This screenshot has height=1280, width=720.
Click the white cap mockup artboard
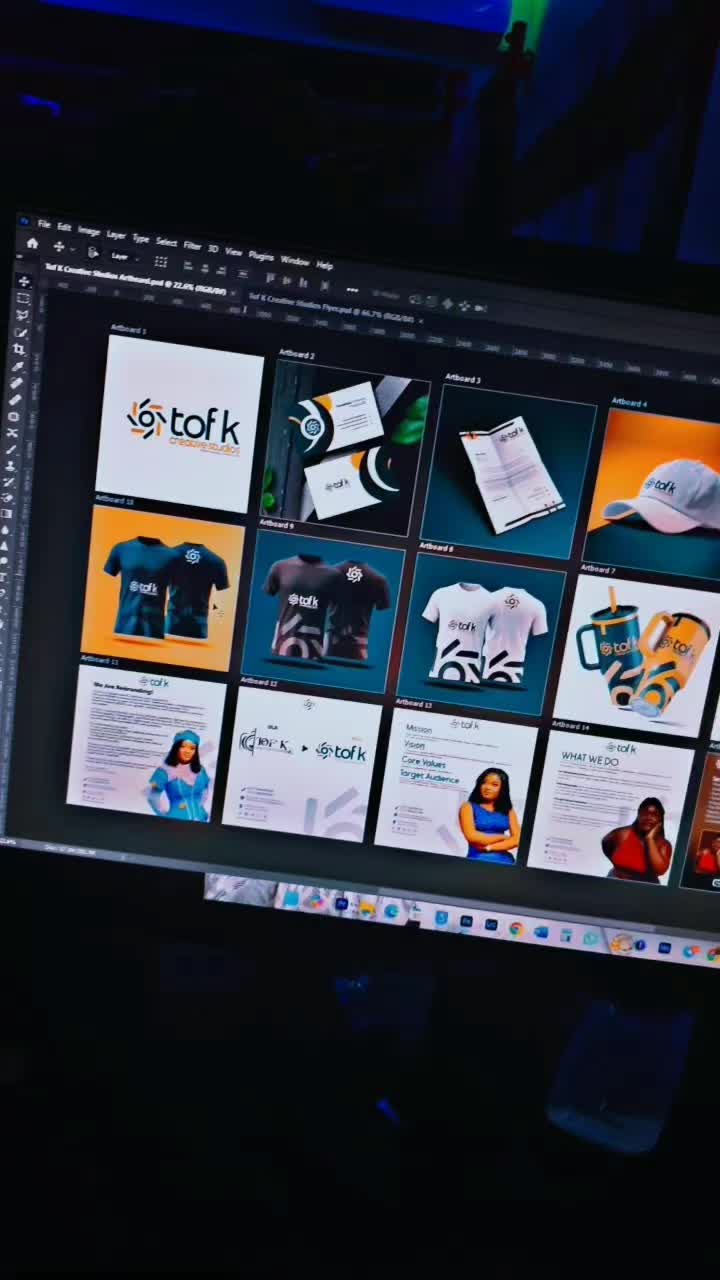[x=655, y=490]
